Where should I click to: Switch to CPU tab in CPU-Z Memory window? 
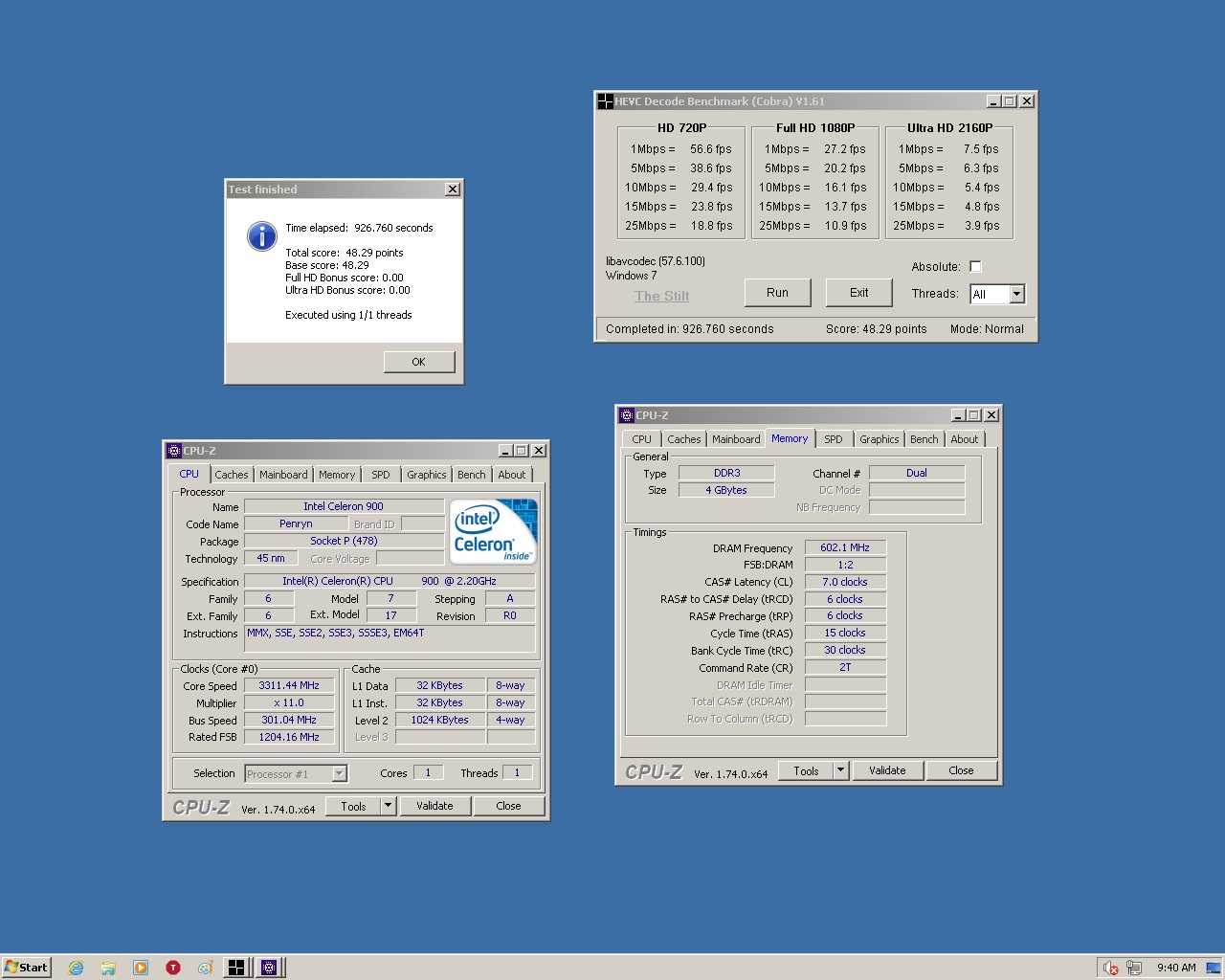click(x=641, y=439)
